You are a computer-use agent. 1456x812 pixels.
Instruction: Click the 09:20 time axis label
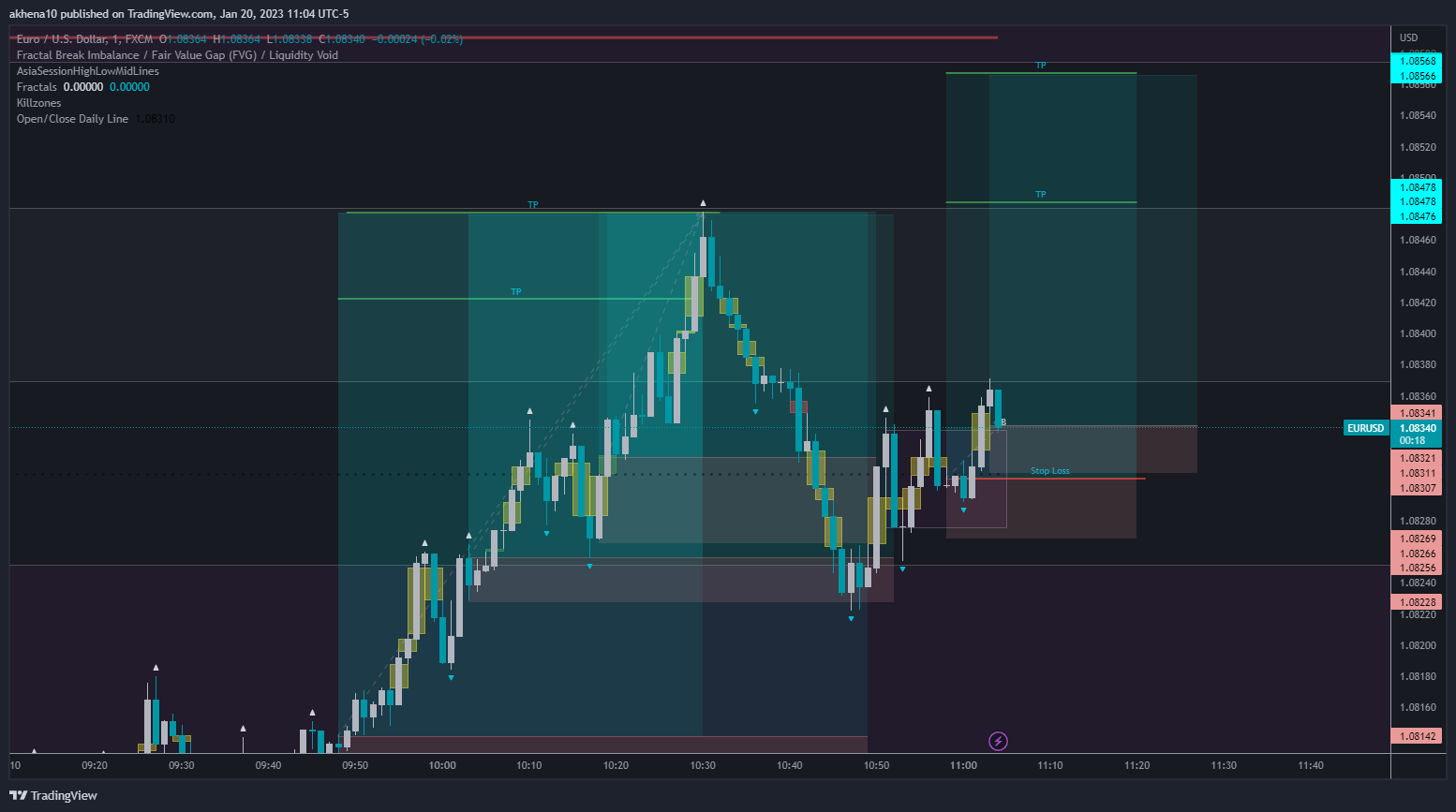(95, 765)
